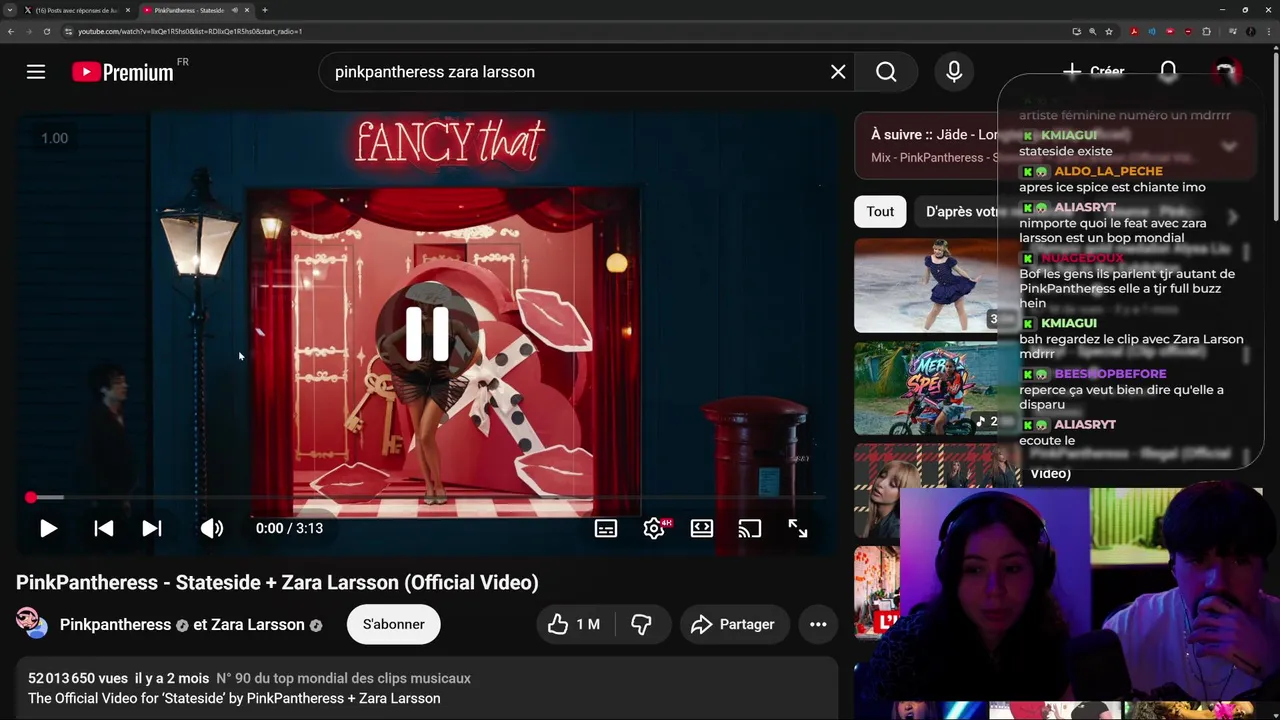Close the PinkPantheress YouTube browser tab
Viewport: 1280px width, 720px height.
[x=247, y=10]
